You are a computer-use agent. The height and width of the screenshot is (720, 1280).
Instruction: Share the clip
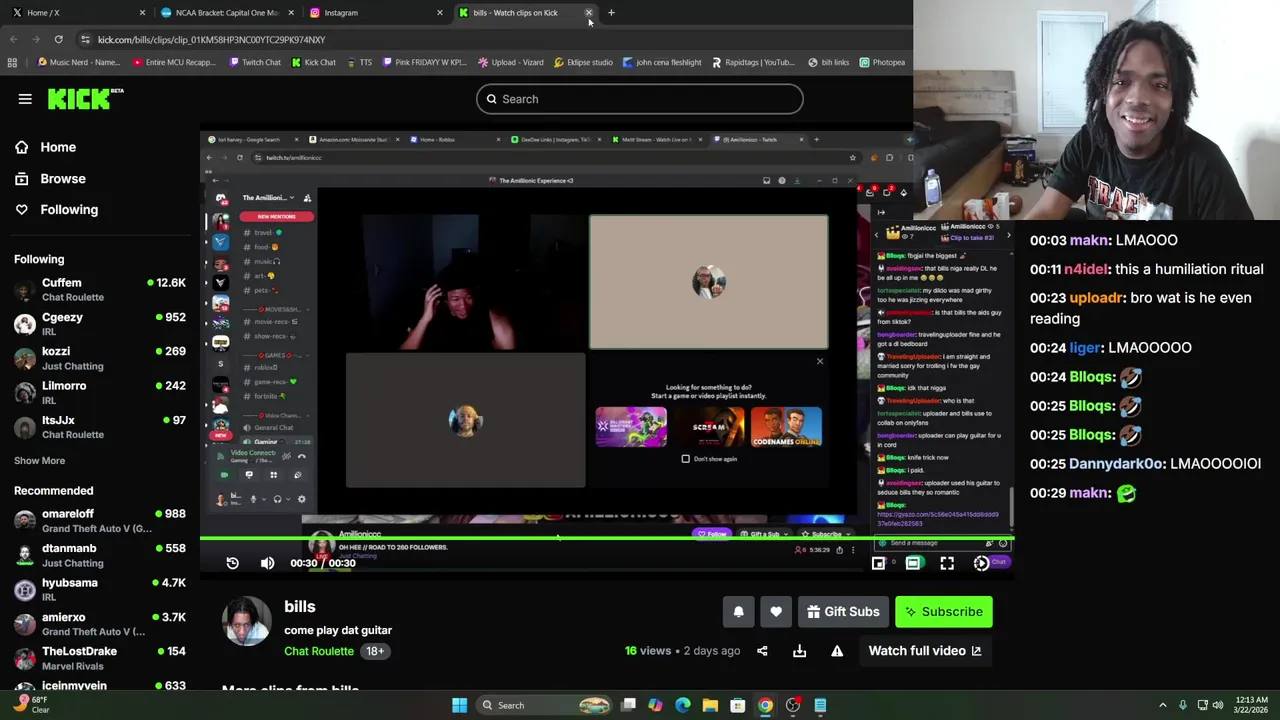762,651
